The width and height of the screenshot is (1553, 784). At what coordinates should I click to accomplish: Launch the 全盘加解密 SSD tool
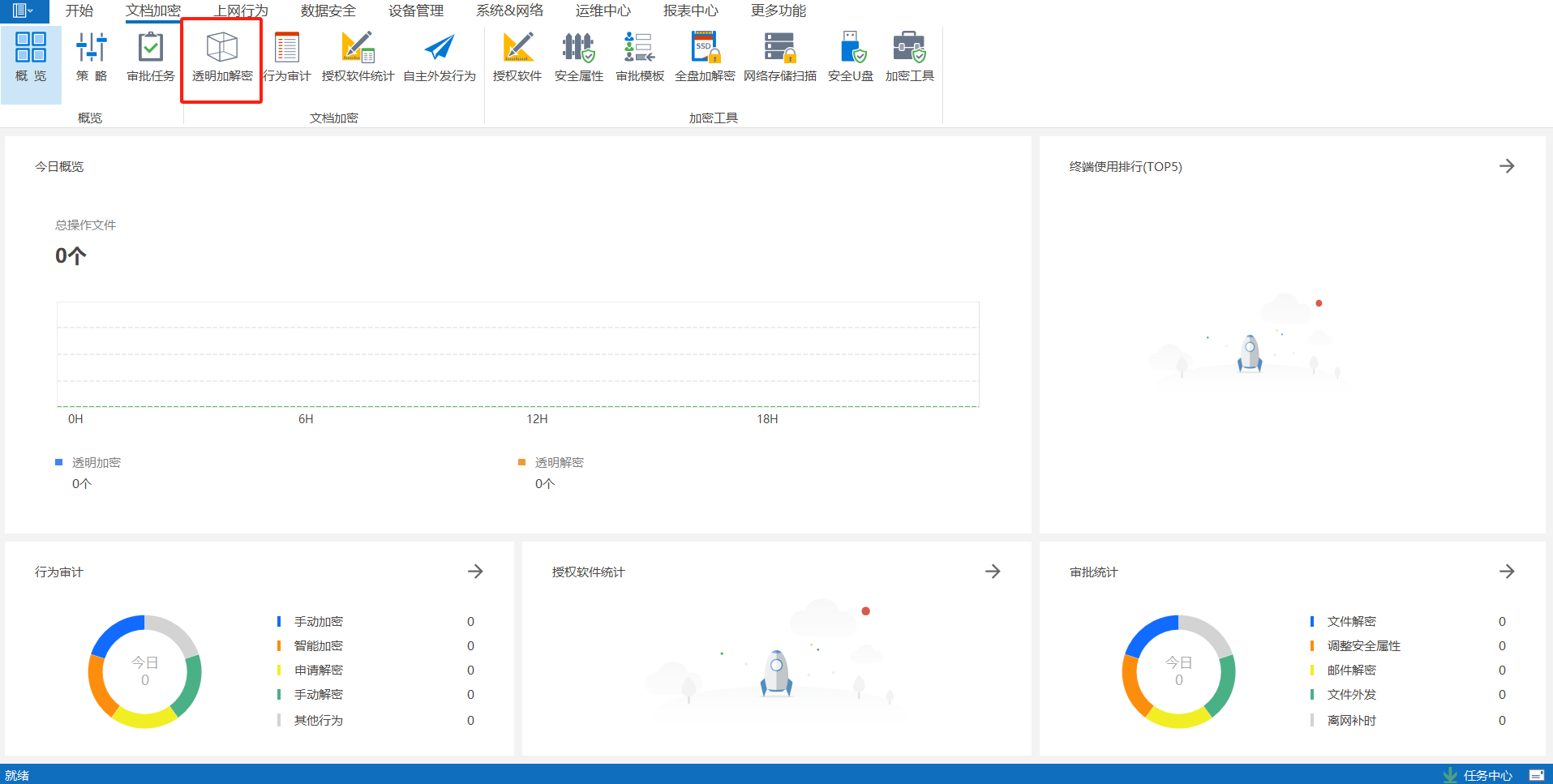coord(705,58)
